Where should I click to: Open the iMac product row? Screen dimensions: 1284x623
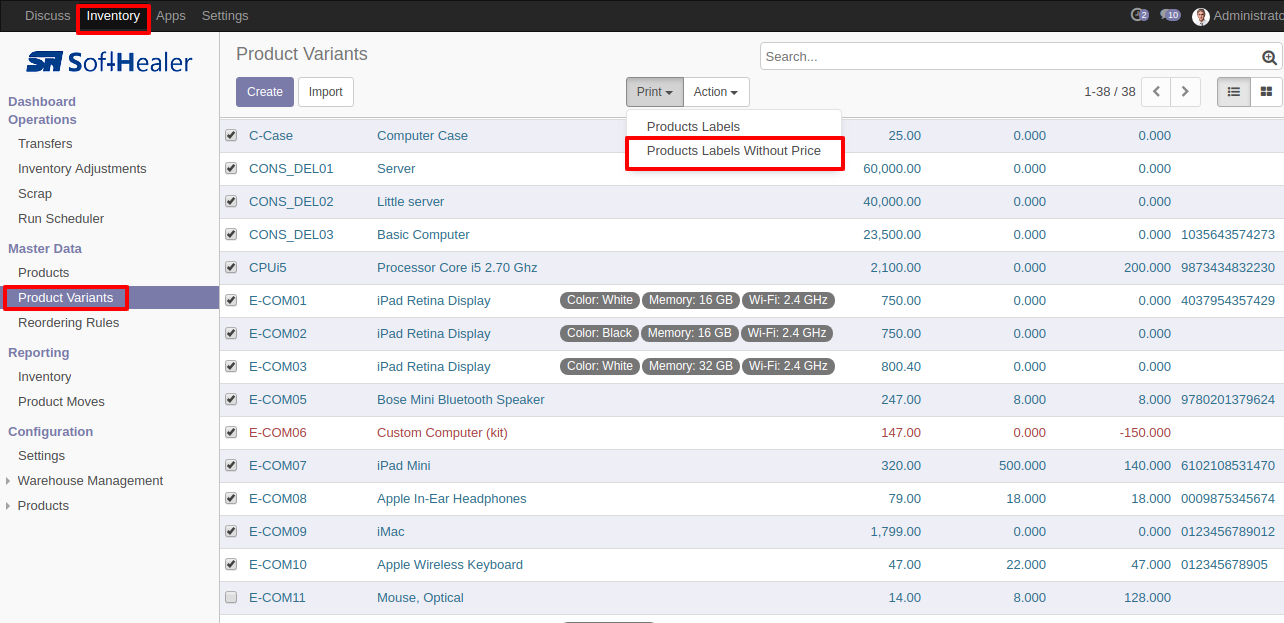[392, 532]
